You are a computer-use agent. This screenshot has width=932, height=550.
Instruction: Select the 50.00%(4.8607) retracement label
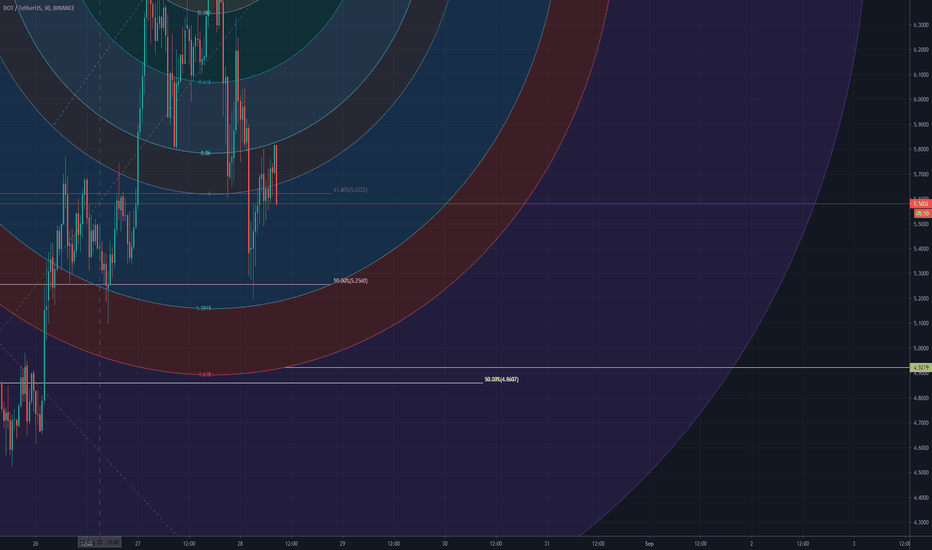tap(501, 379)
